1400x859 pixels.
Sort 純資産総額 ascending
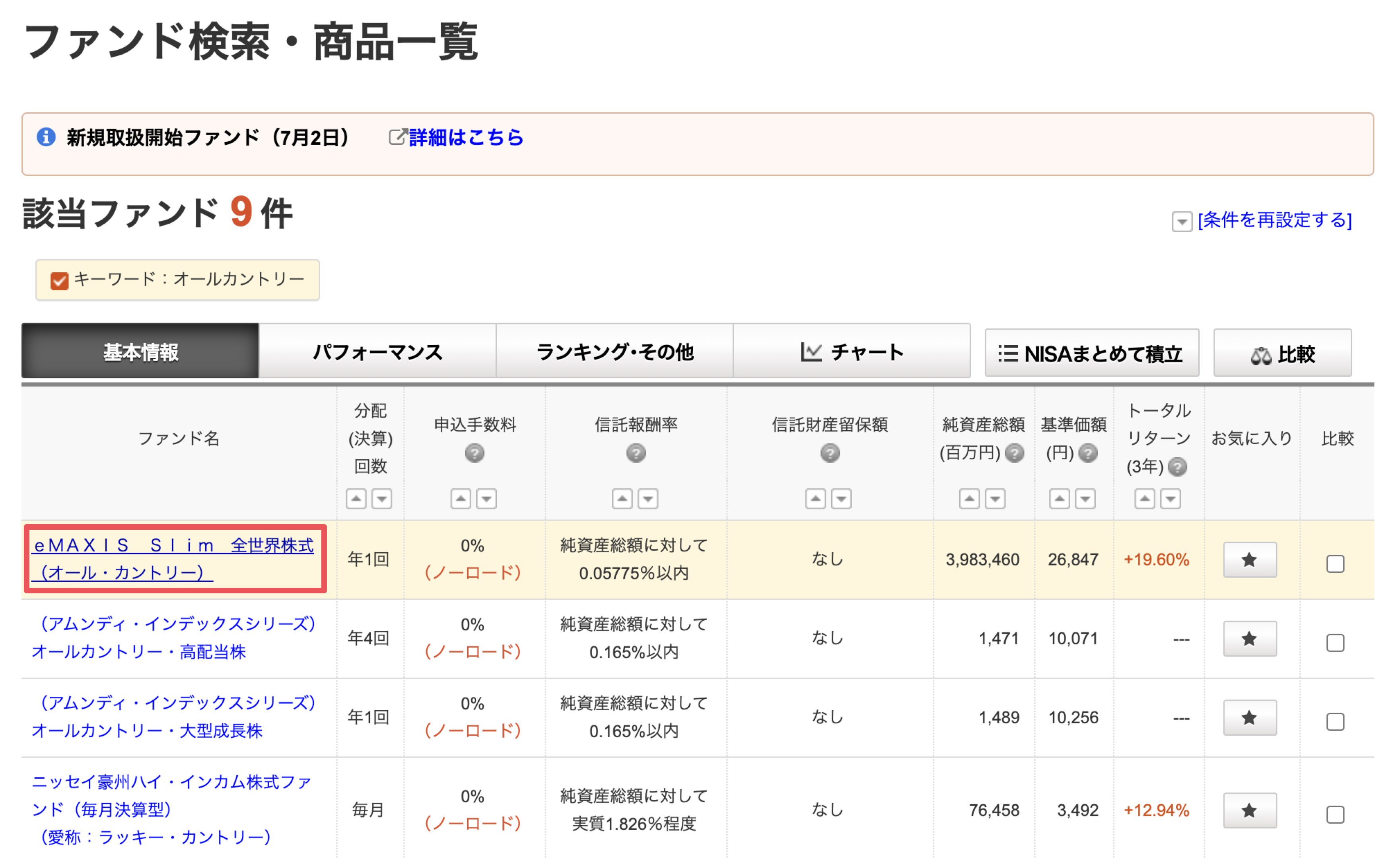[969, 499]
